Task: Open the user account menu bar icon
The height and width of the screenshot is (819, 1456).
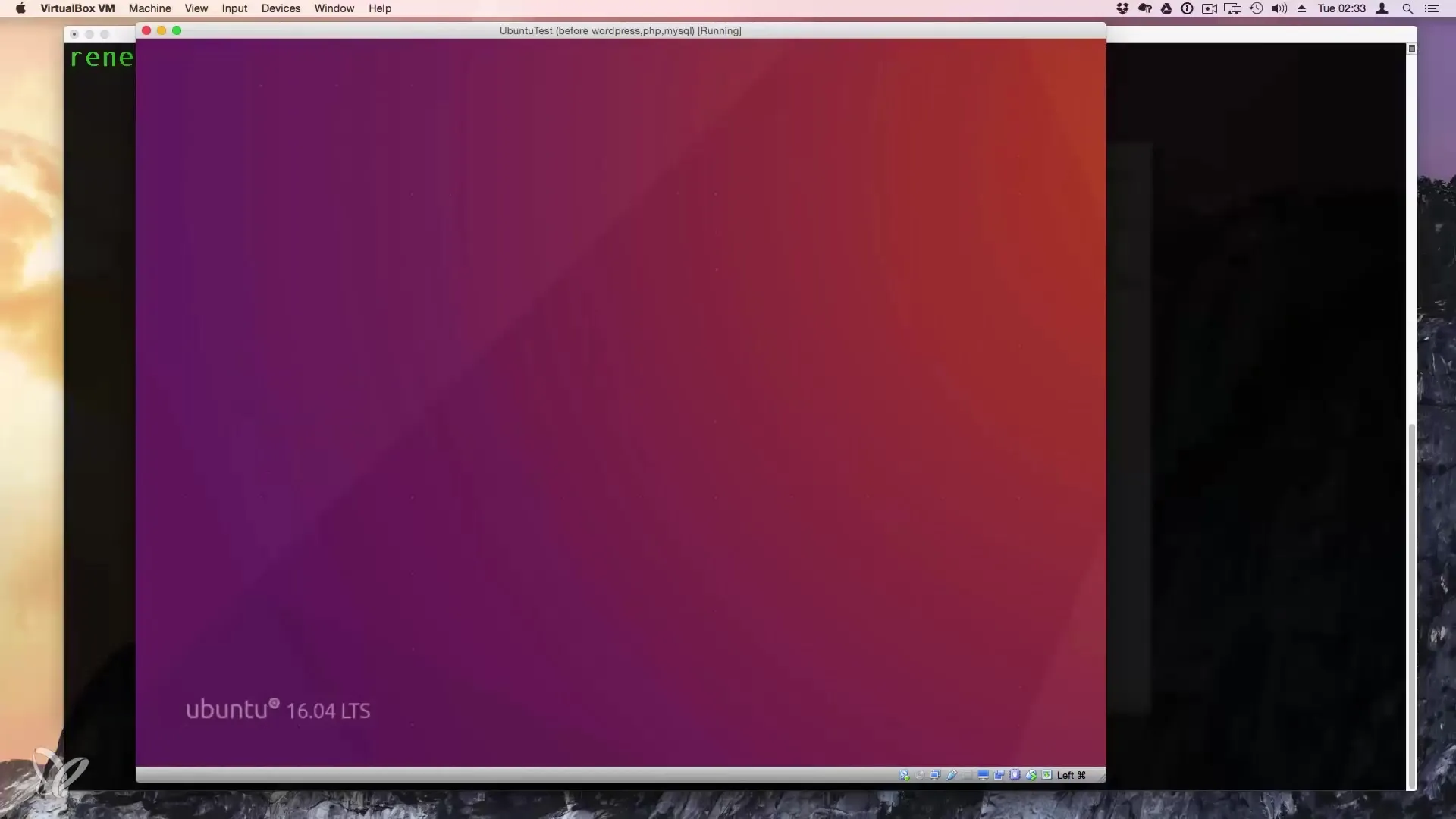Action: (x=1382, y=8)
